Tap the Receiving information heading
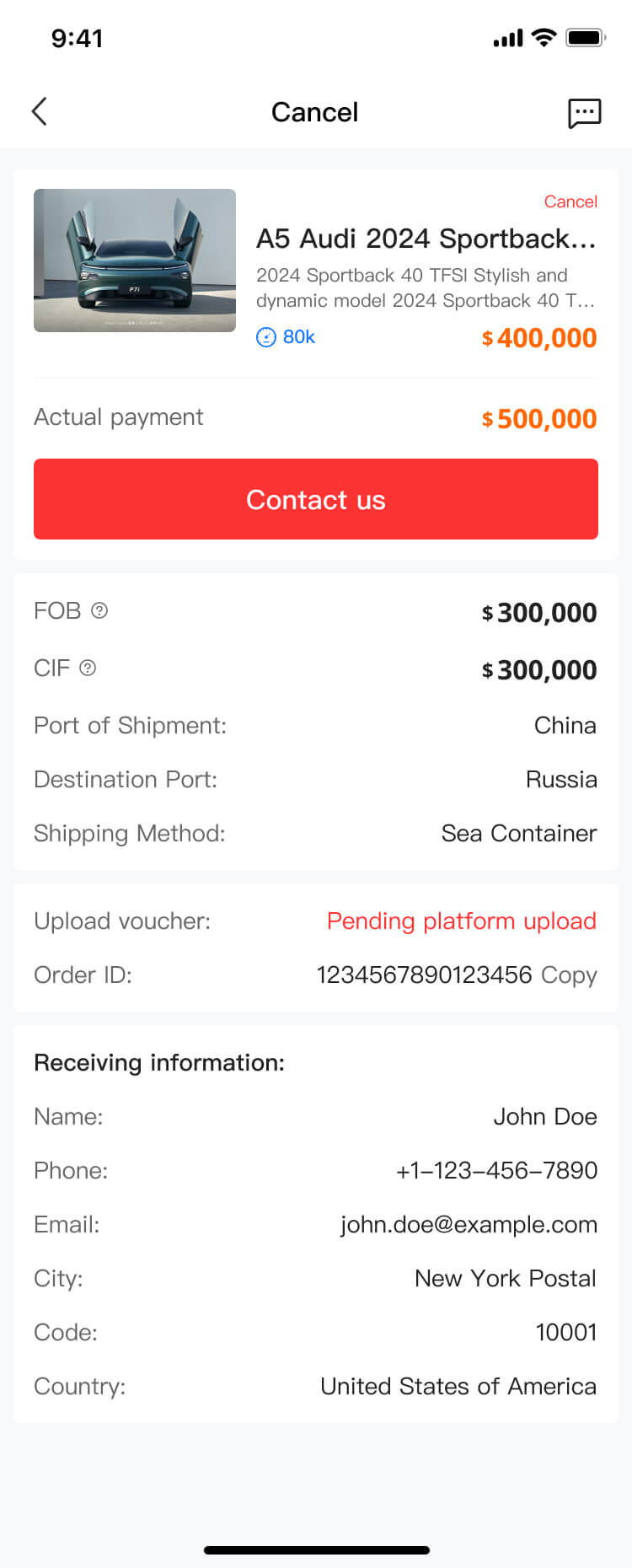 point(159,1062)
